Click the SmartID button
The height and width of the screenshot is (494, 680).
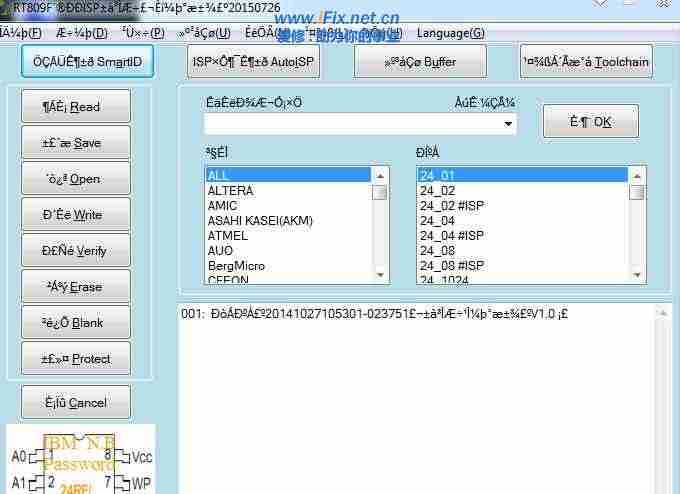(x=88, y=62)
